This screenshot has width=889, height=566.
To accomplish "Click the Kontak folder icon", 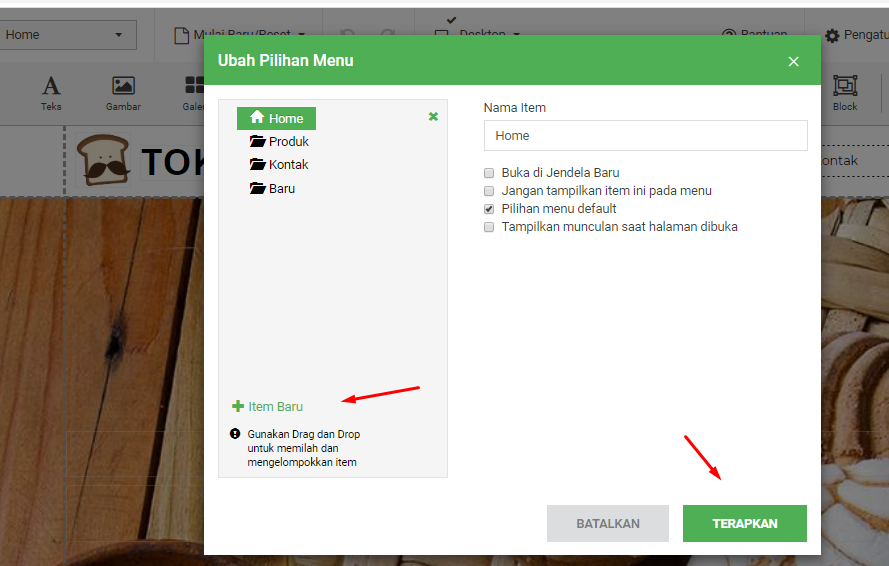I will point(257,164).
